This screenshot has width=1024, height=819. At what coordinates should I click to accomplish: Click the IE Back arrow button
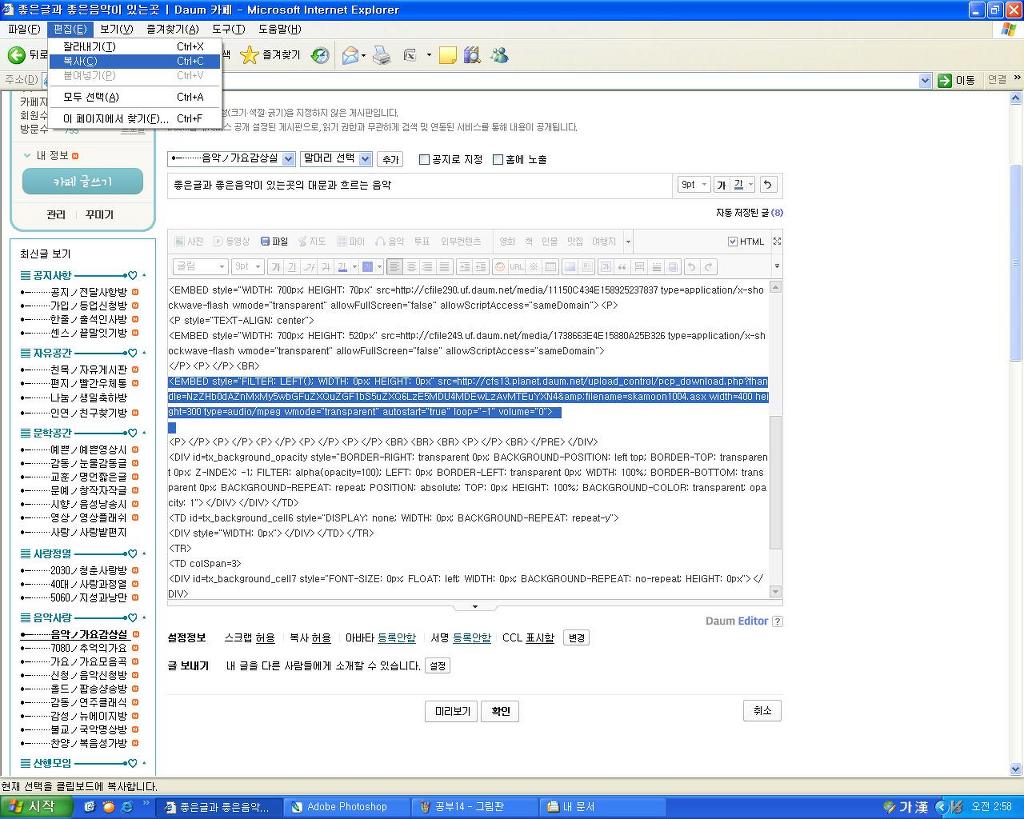point(17,55)
